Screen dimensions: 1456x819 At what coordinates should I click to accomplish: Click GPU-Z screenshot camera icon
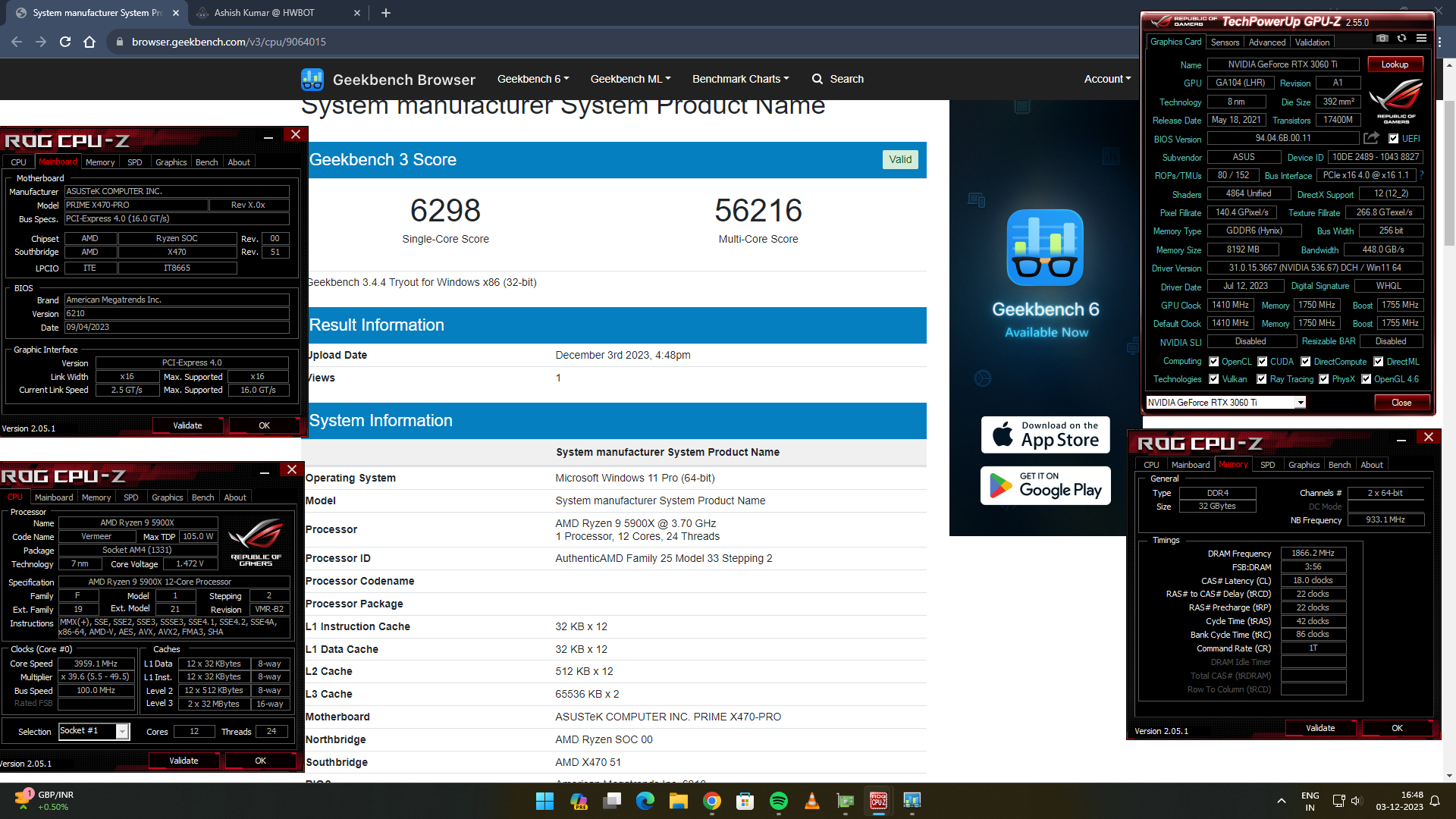point(1382,39)
